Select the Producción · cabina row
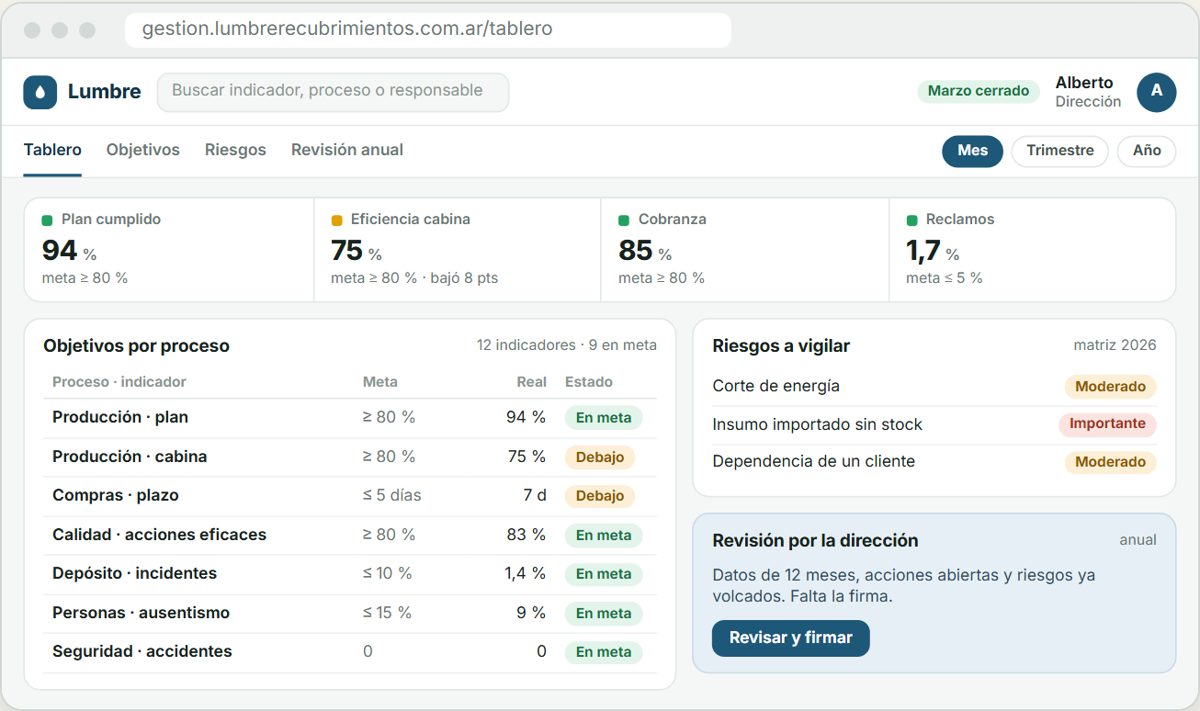The height and width of the screenshot is (711, 1200). (x=350, y=457)
